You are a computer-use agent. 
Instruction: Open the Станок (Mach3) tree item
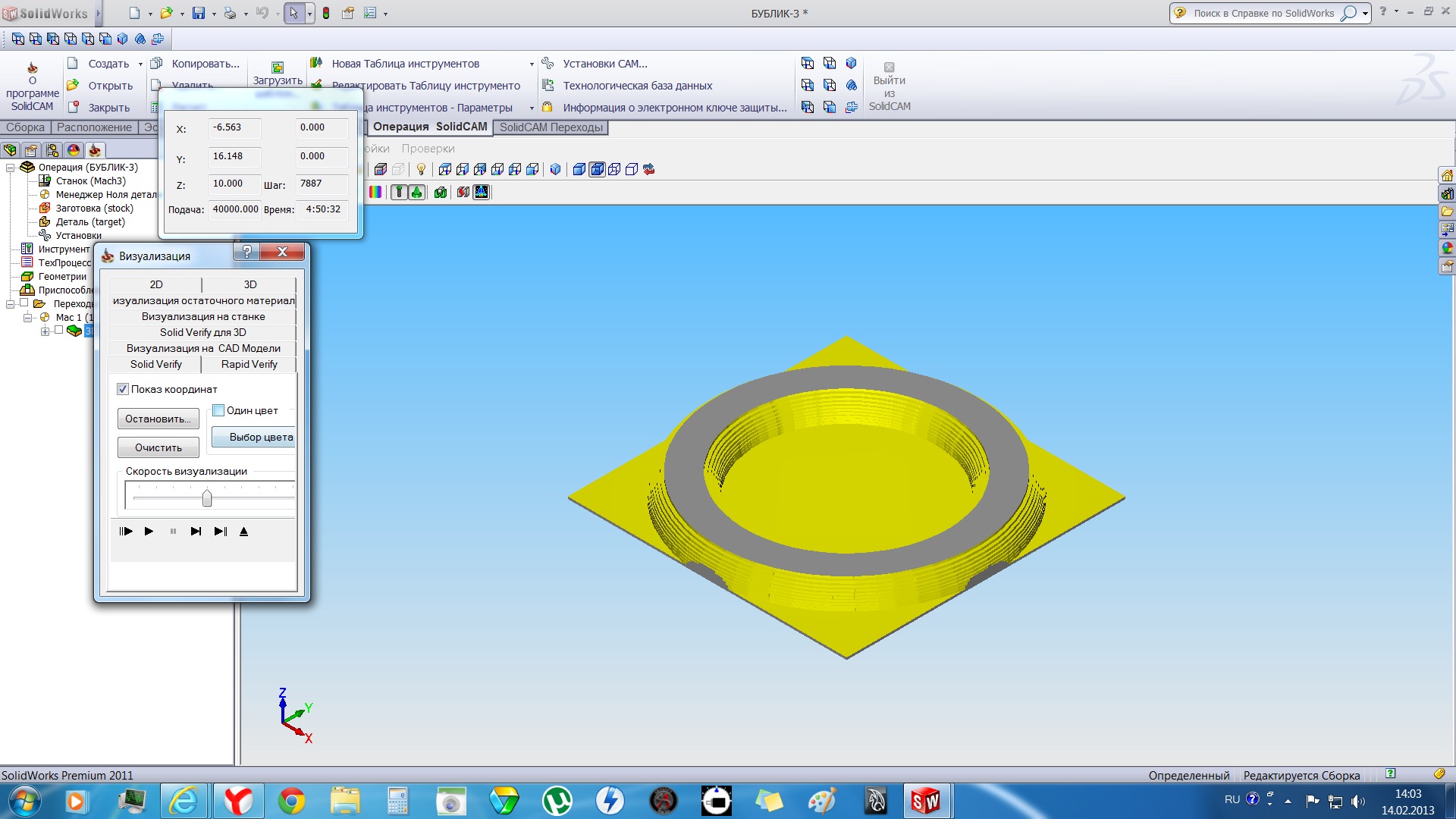[x=90, y=181]
